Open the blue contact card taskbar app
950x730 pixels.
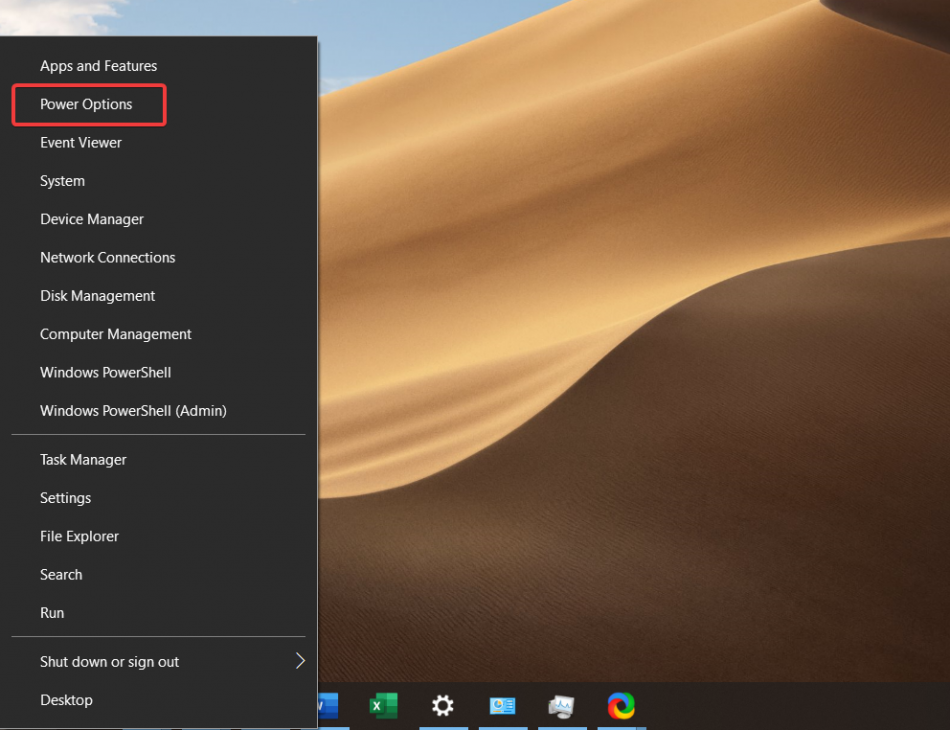pyautogui.click(x=502, y=706)
